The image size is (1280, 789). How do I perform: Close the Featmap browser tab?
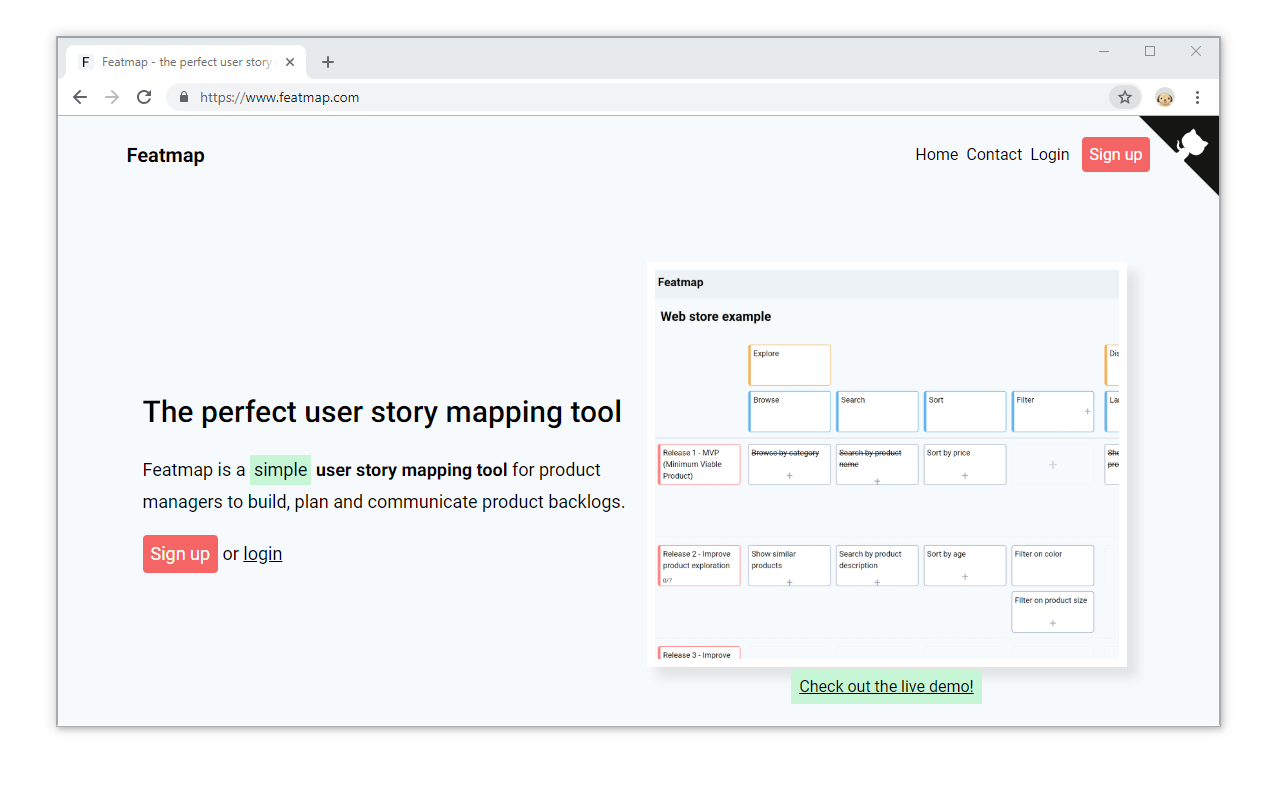(x=290, y=62)
